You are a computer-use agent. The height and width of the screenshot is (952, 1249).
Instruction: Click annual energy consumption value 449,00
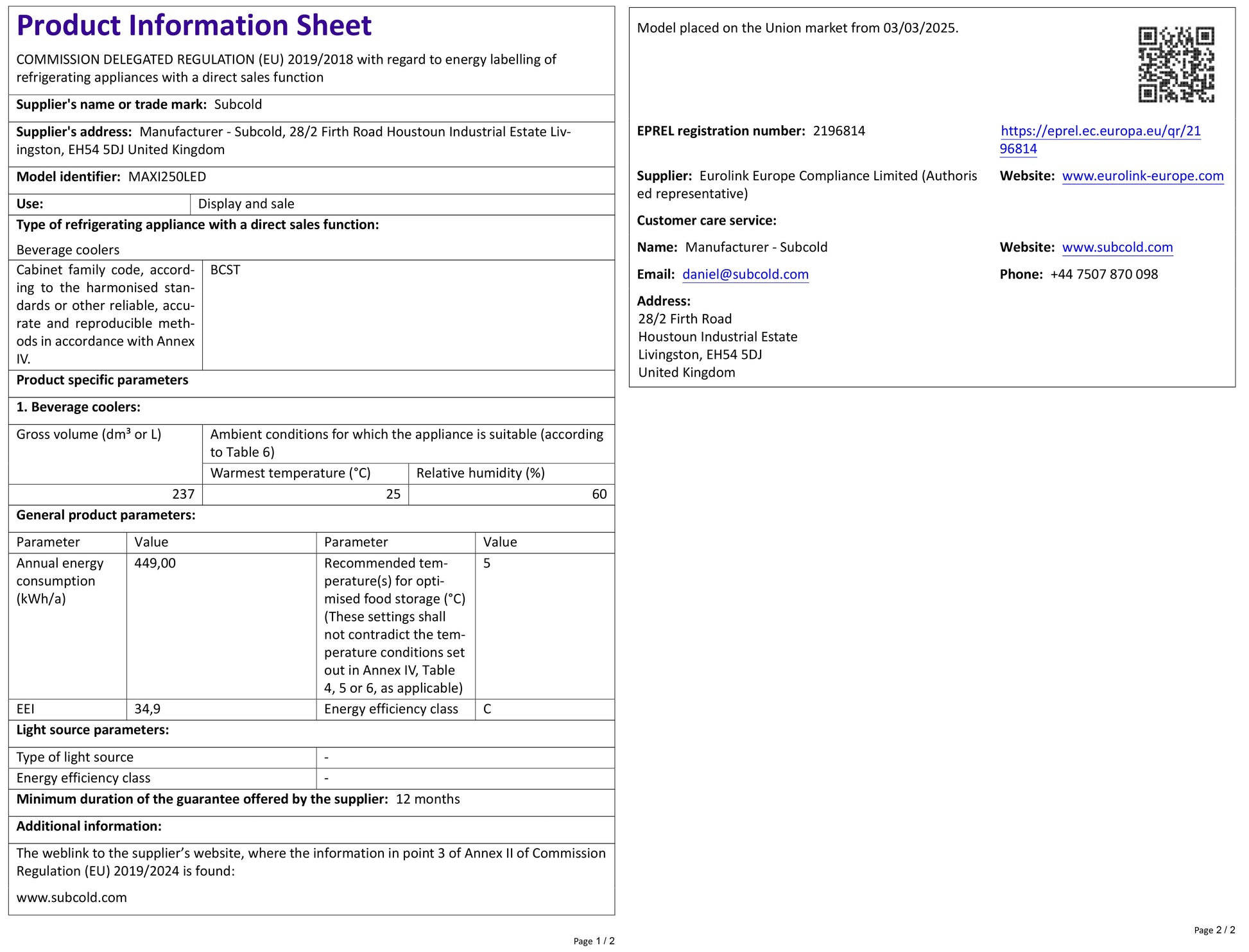pos(155,563)
